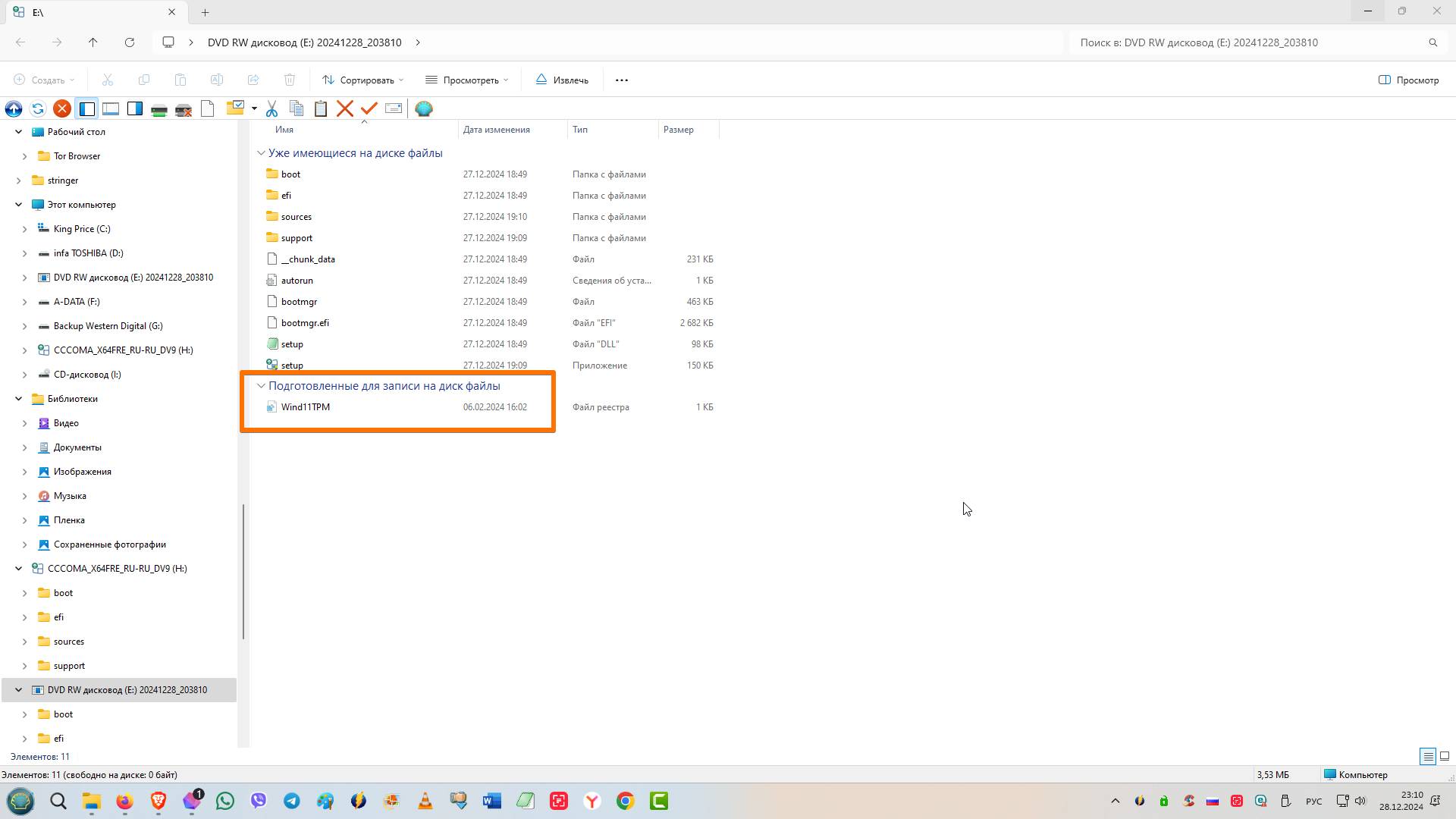Click the red circle stop icon

coord(62,109)
